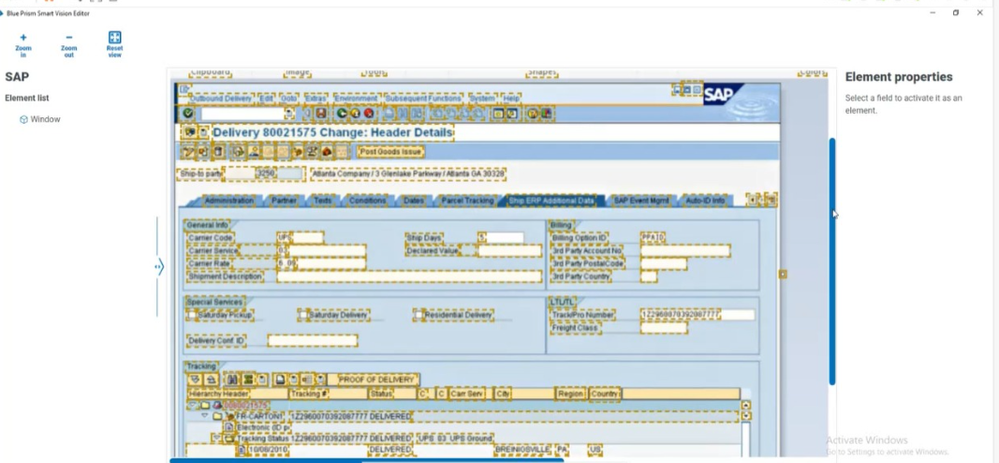
Task: Click the Declared Value input field
Action: click(510, 250)
